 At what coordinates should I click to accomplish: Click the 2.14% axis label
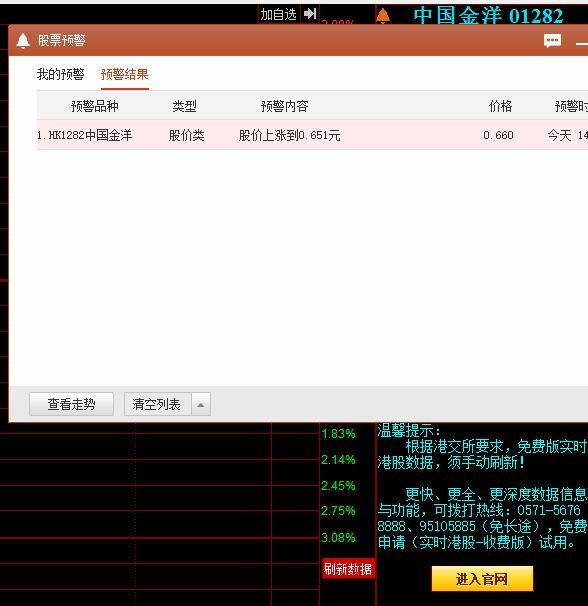[338, 460]
